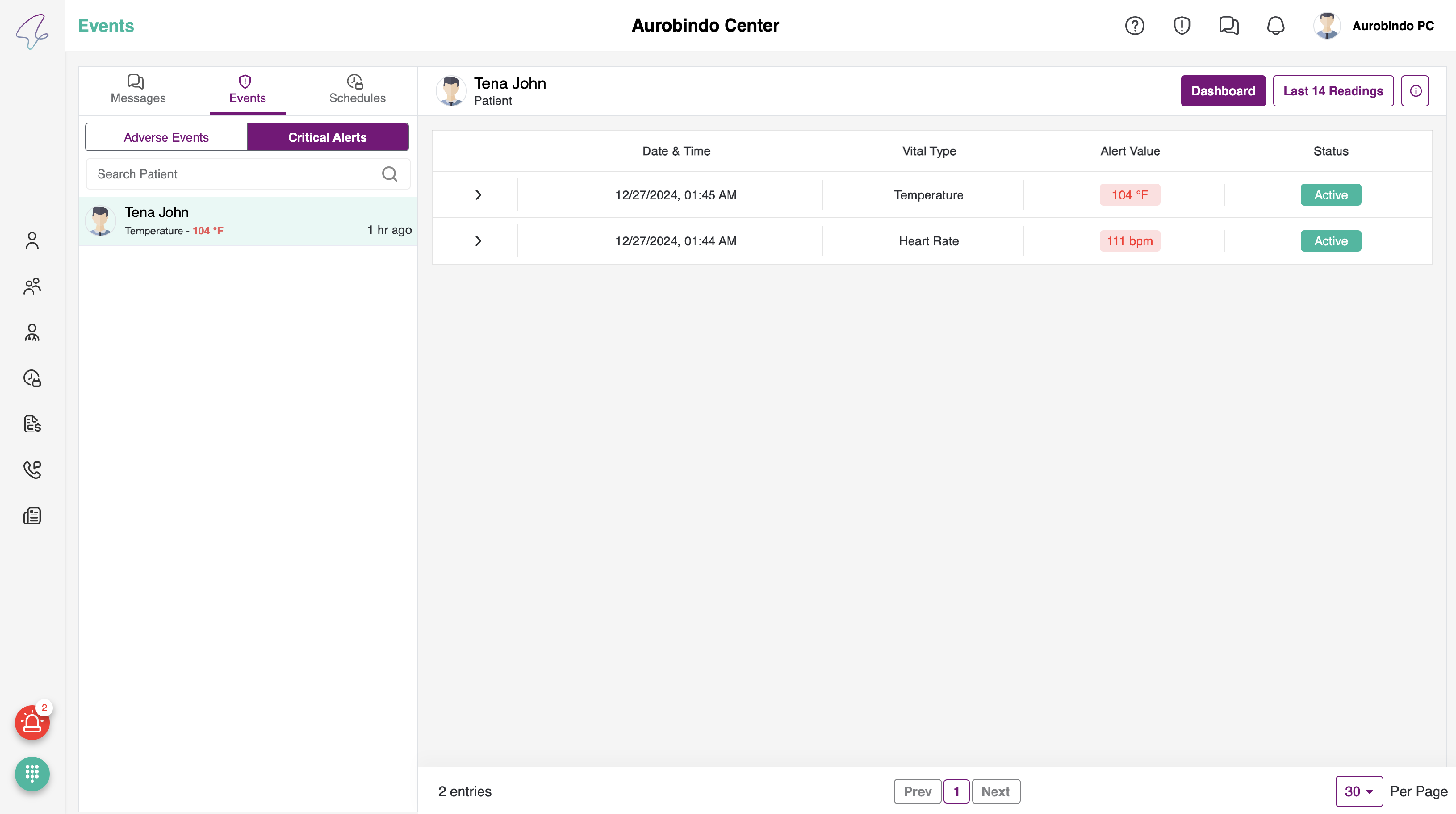The width and height of the screenshot is (1456, 814).
Task: Click the patient info icon button
Action: 1415,91
